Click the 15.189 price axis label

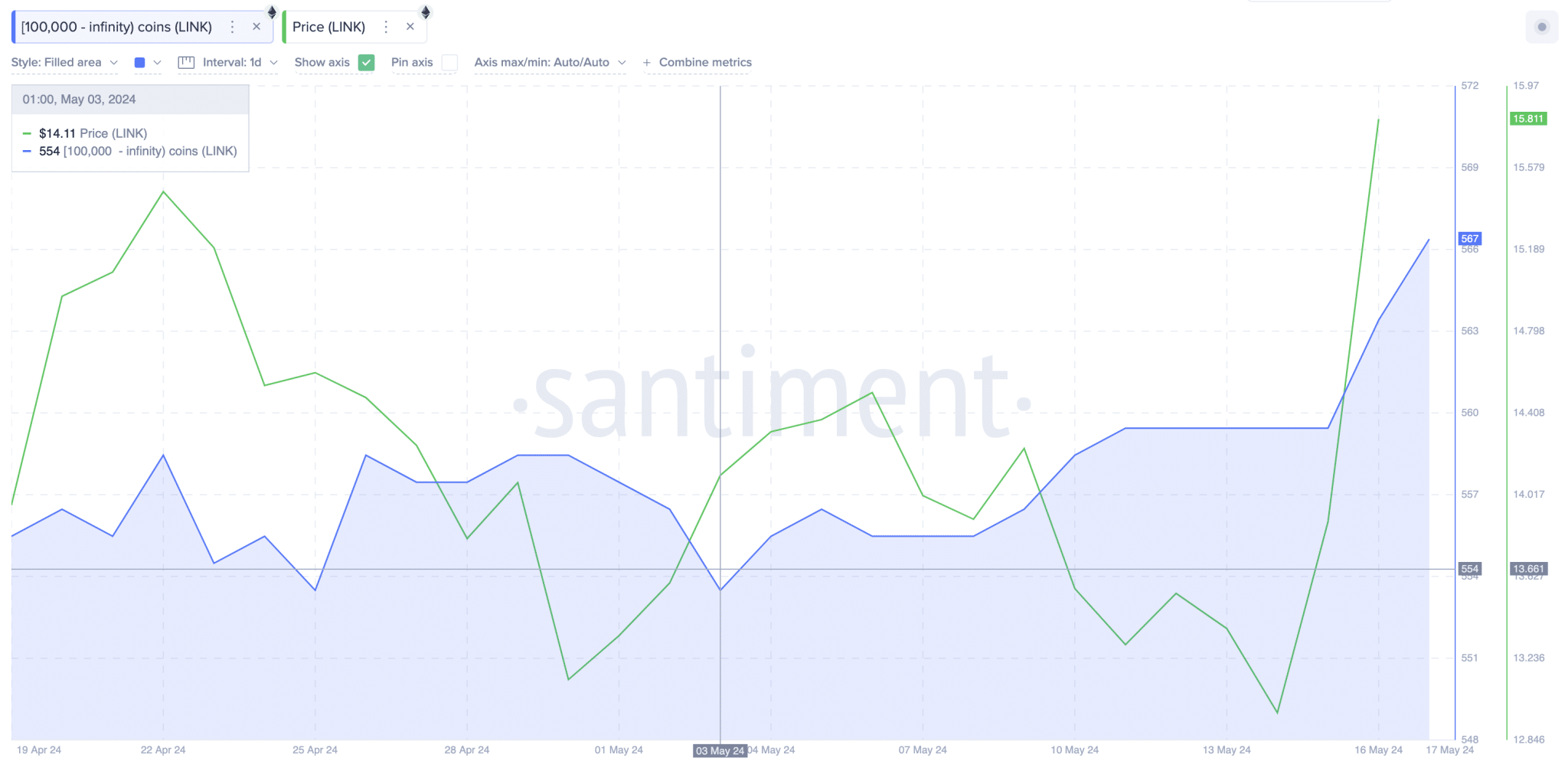1529,250
